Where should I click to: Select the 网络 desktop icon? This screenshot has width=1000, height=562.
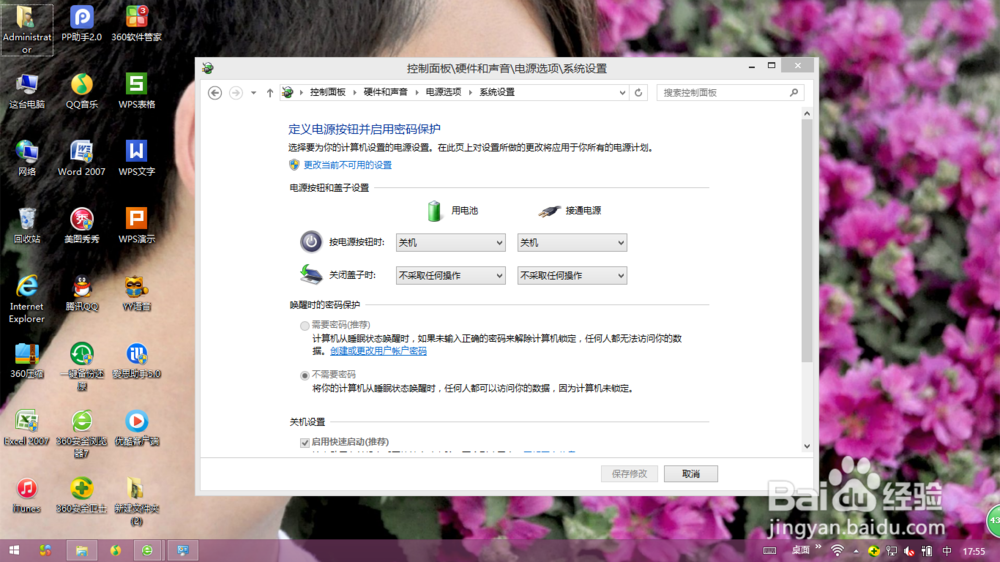click(27, 158)
